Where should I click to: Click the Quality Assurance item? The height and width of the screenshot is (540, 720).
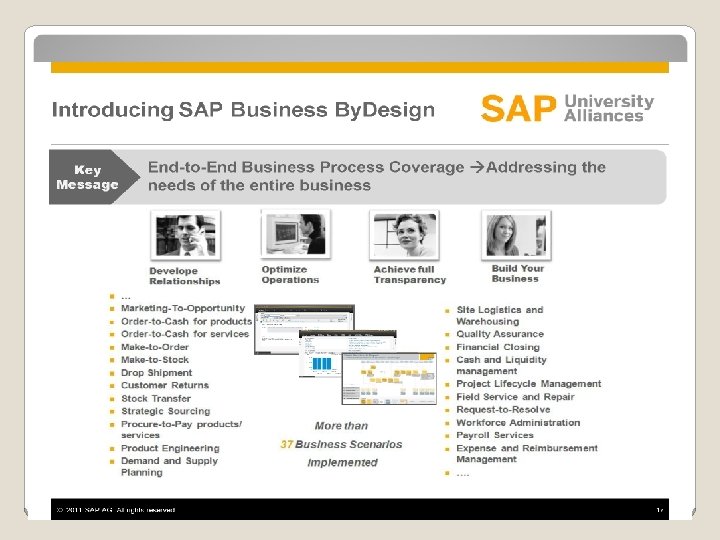coord(500,334)
